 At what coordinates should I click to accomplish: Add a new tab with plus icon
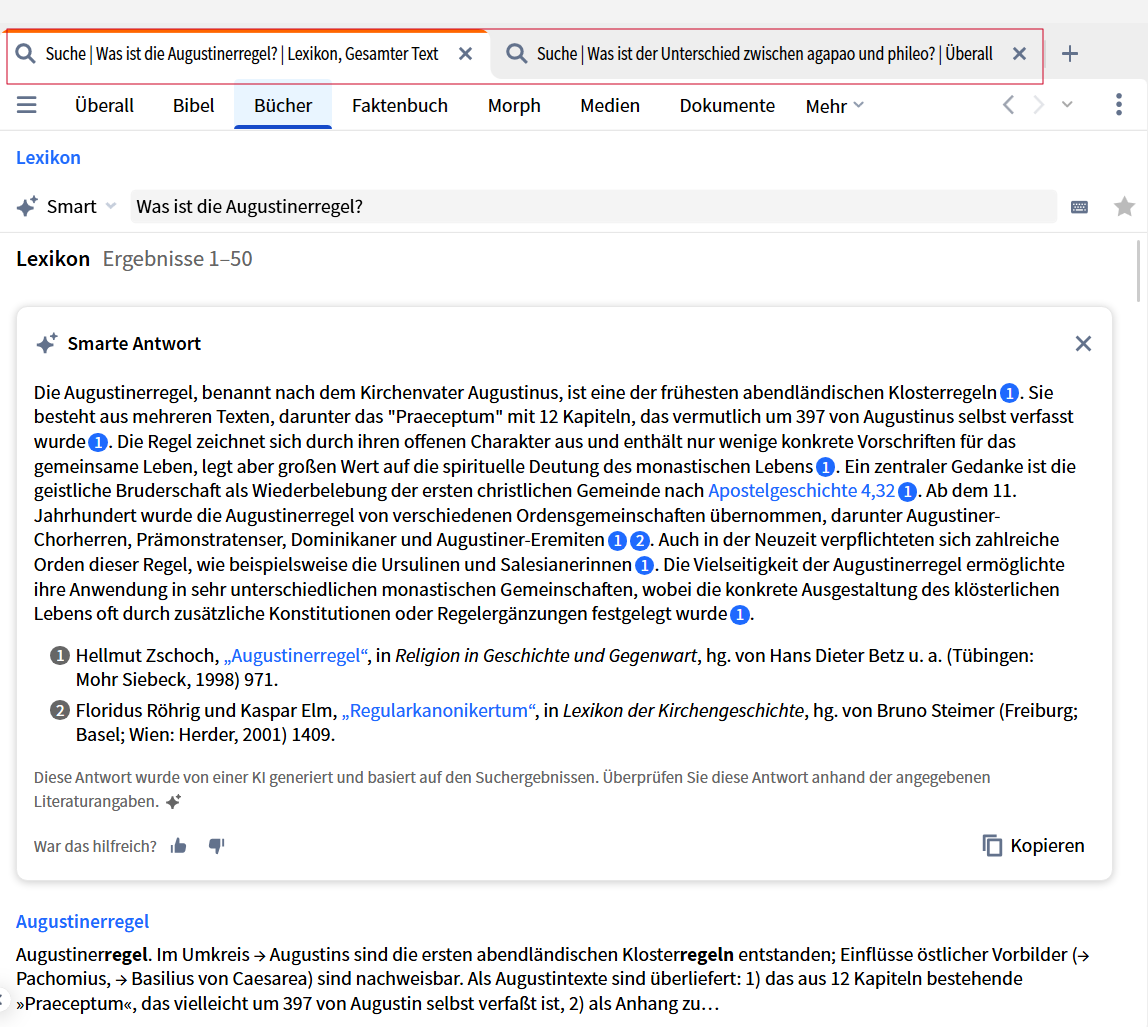pos(1070,54)
